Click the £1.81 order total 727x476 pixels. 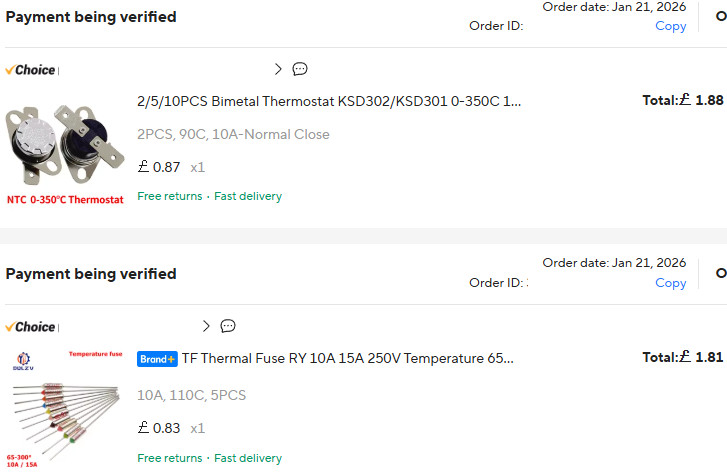pyautogui.click(x=682, y=357)
